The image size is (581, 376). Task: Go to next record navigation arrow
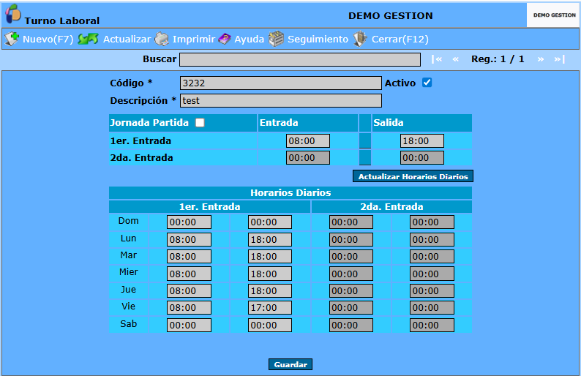coord(541,59)
